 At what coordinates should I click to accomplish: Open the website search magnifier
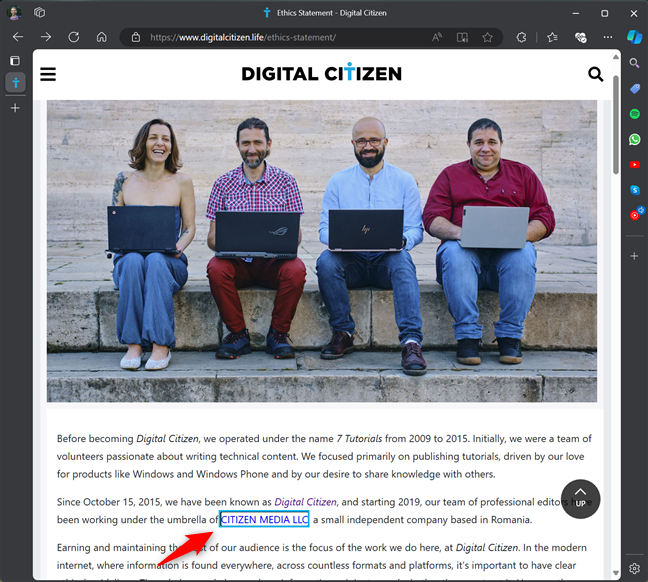(596, 74)
